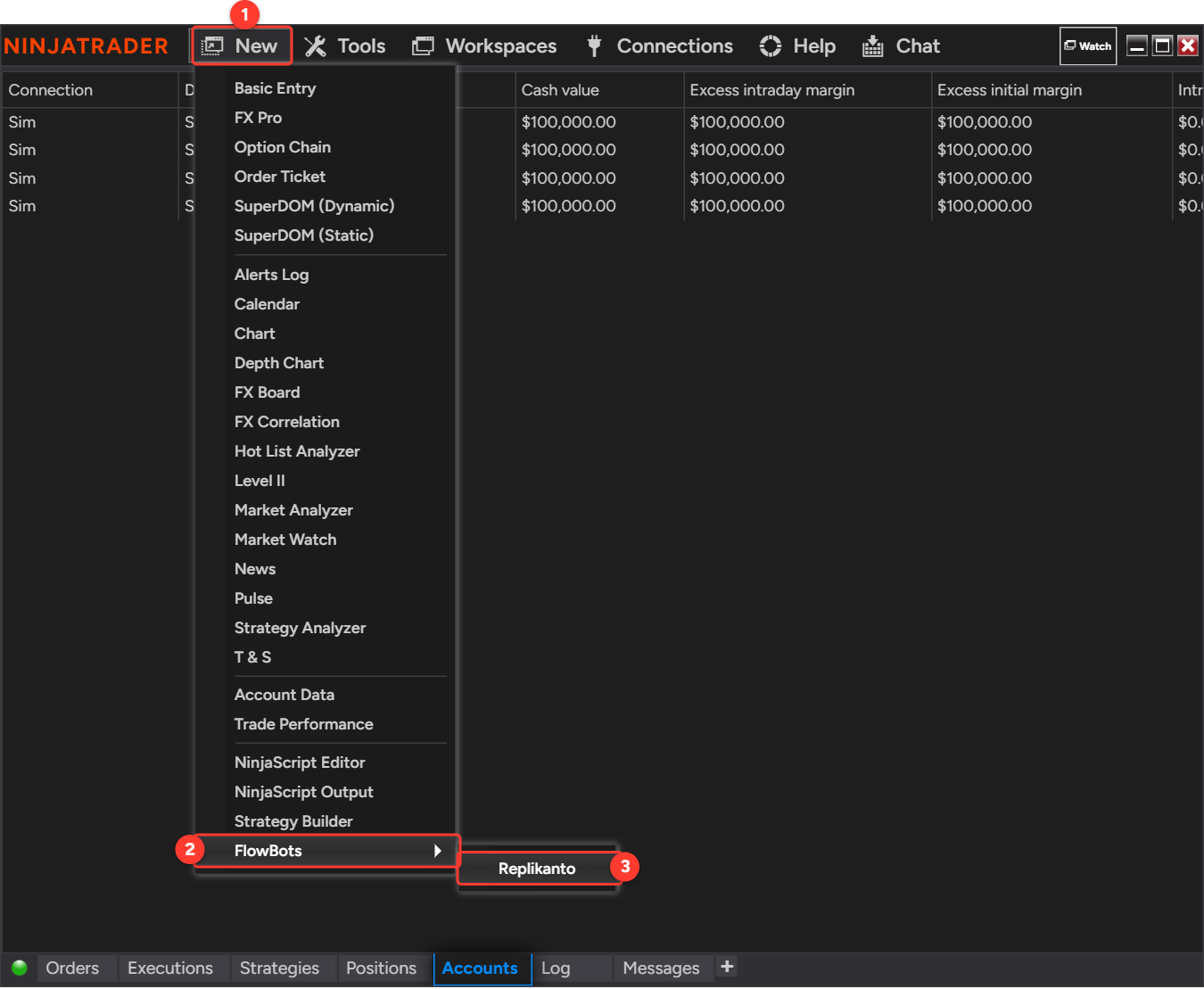Minimize the NinjaTrader window

click(x=1137, y=45)
